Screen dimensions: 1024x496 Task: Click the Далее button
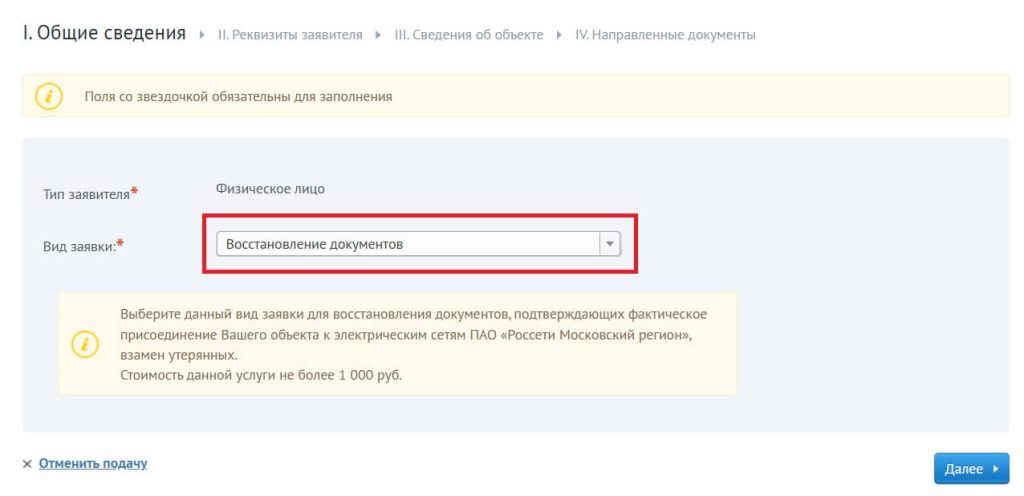pos(971,469)
